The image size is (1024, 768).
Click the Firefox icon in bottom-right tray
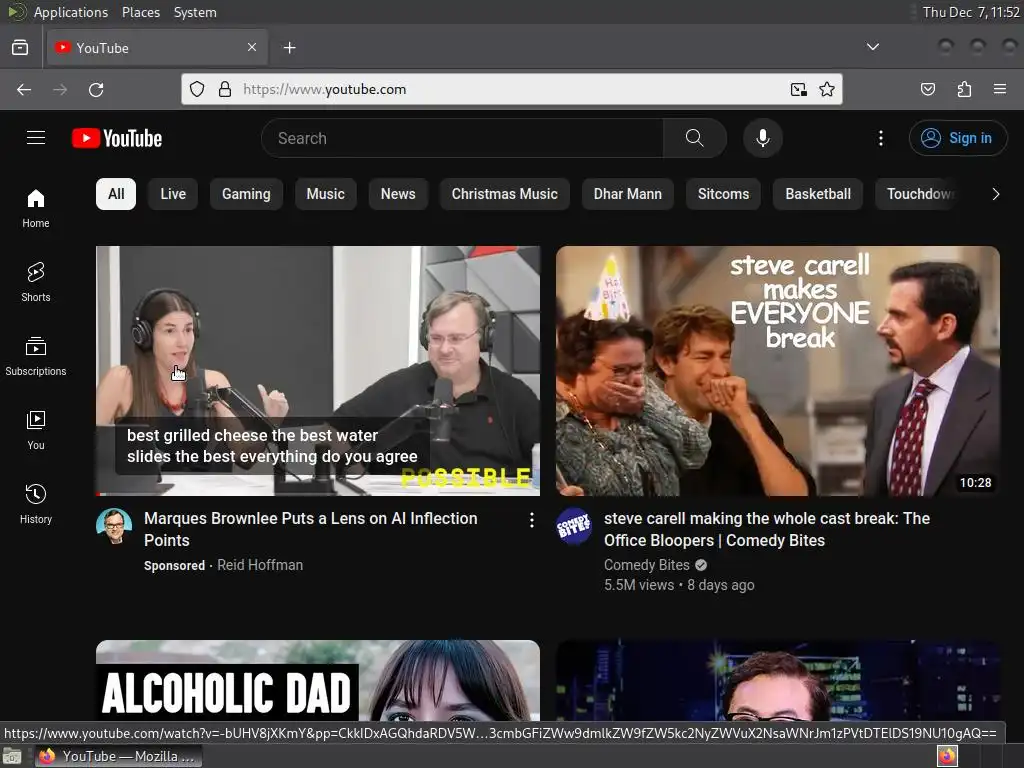[946, 756]
